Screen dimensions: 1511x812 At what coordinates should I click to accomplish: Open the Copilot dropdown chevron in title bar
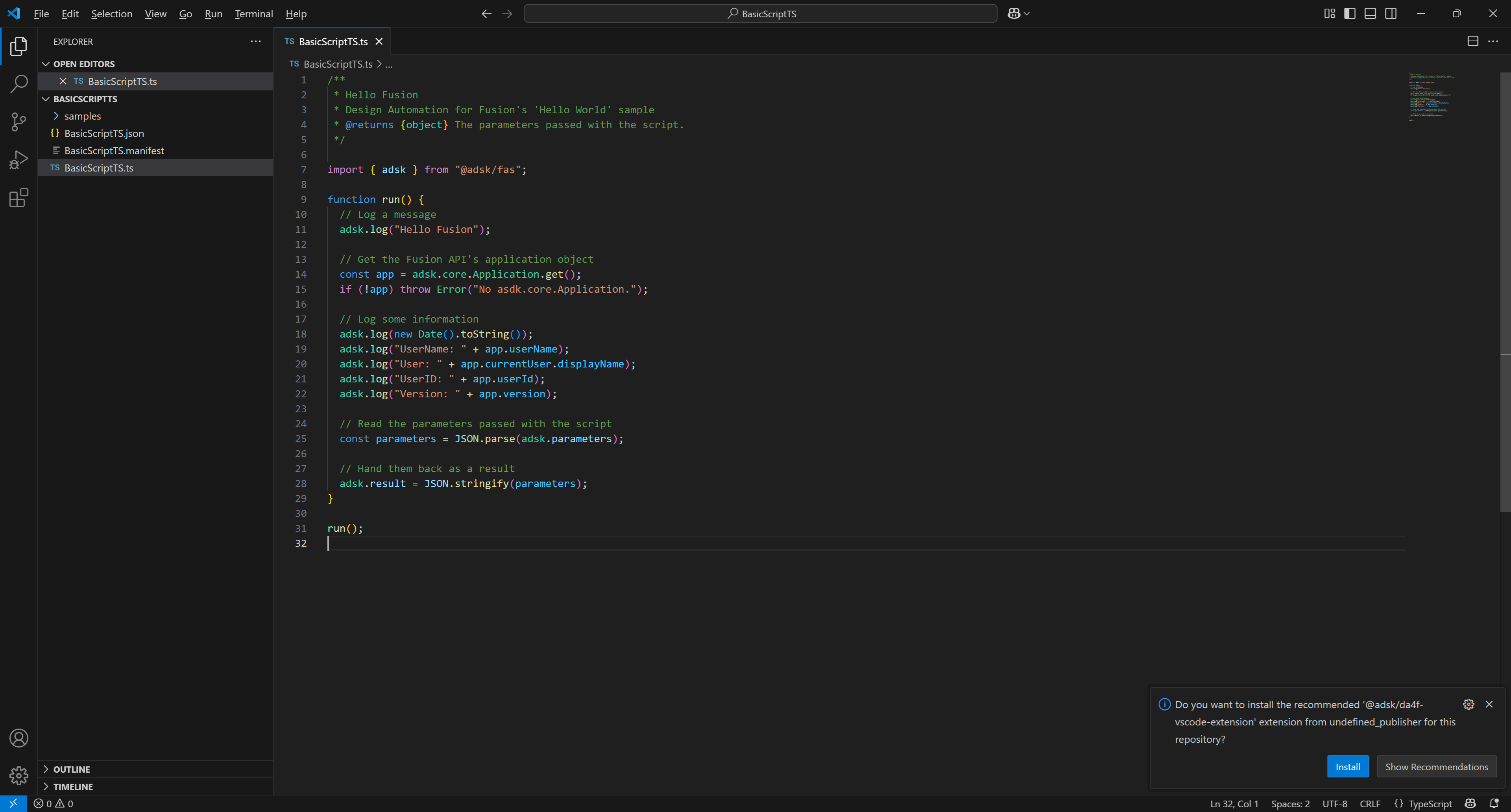(1027, 13)
